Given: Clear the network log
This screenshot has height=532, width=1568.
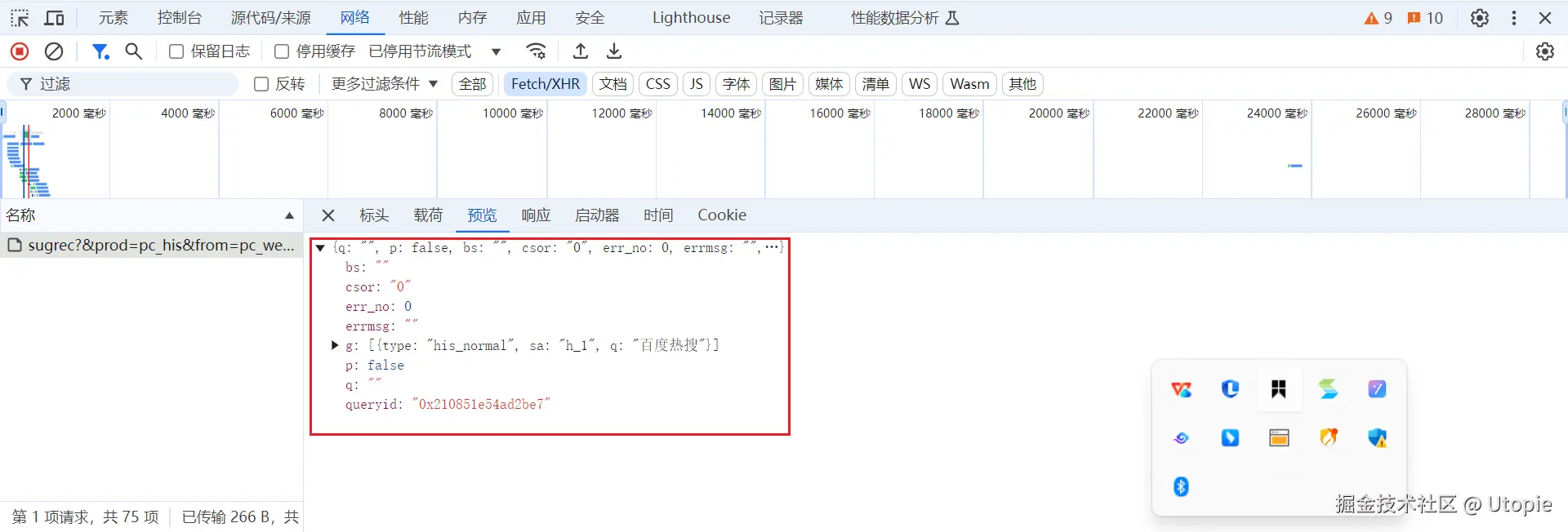Looking at the screenshot, I should click(54, 51).
